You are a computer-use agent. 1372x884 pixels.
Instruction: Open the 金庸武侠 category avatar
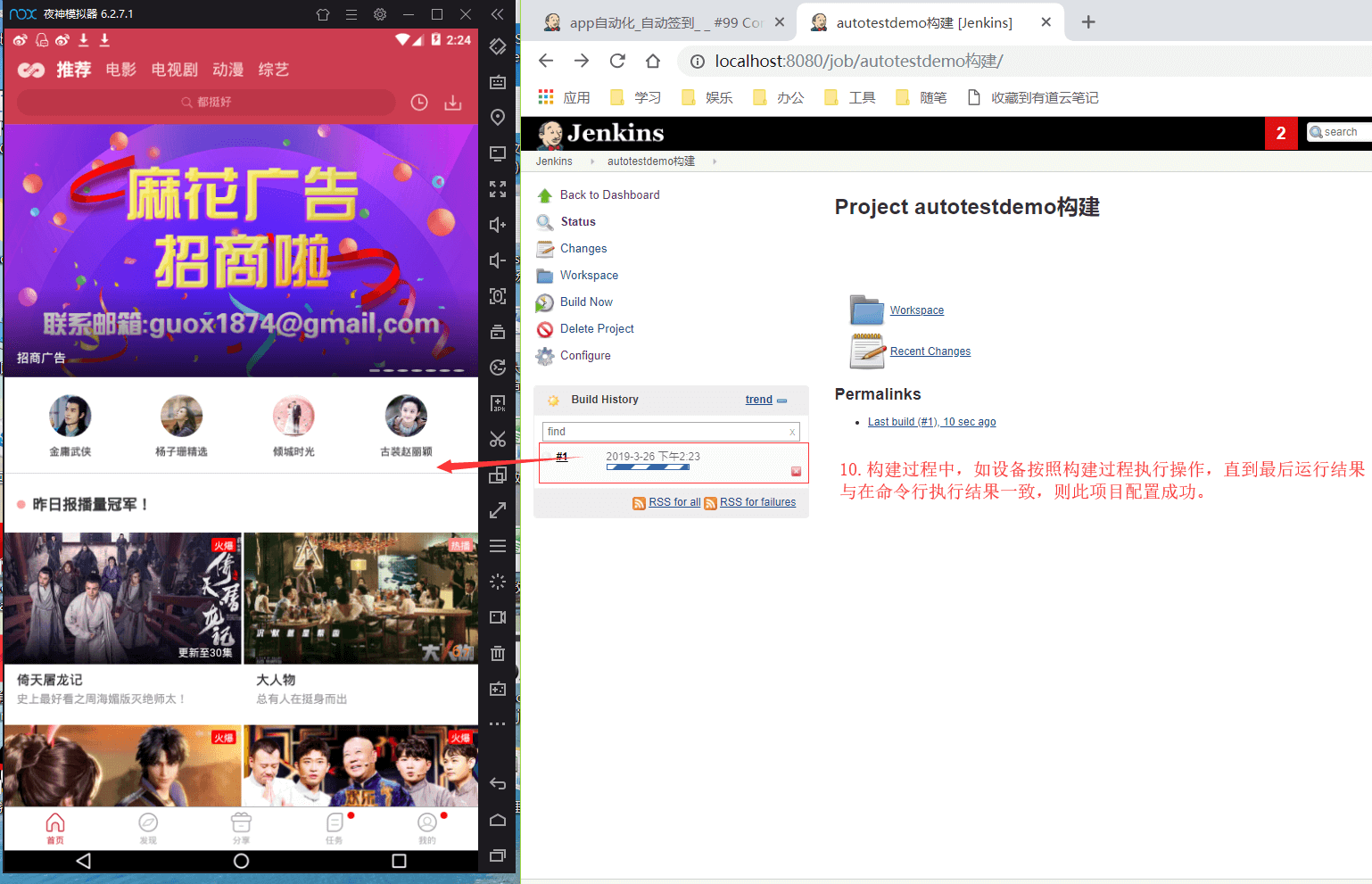[70, 417]
